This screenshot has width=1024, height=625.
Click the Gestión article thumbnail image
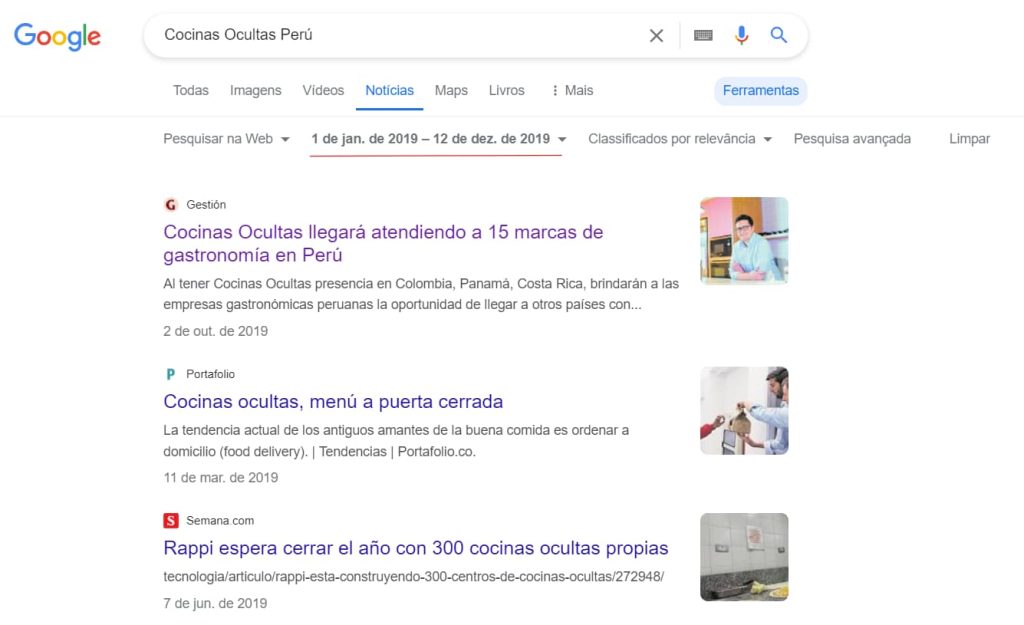[x=744, y=240]
